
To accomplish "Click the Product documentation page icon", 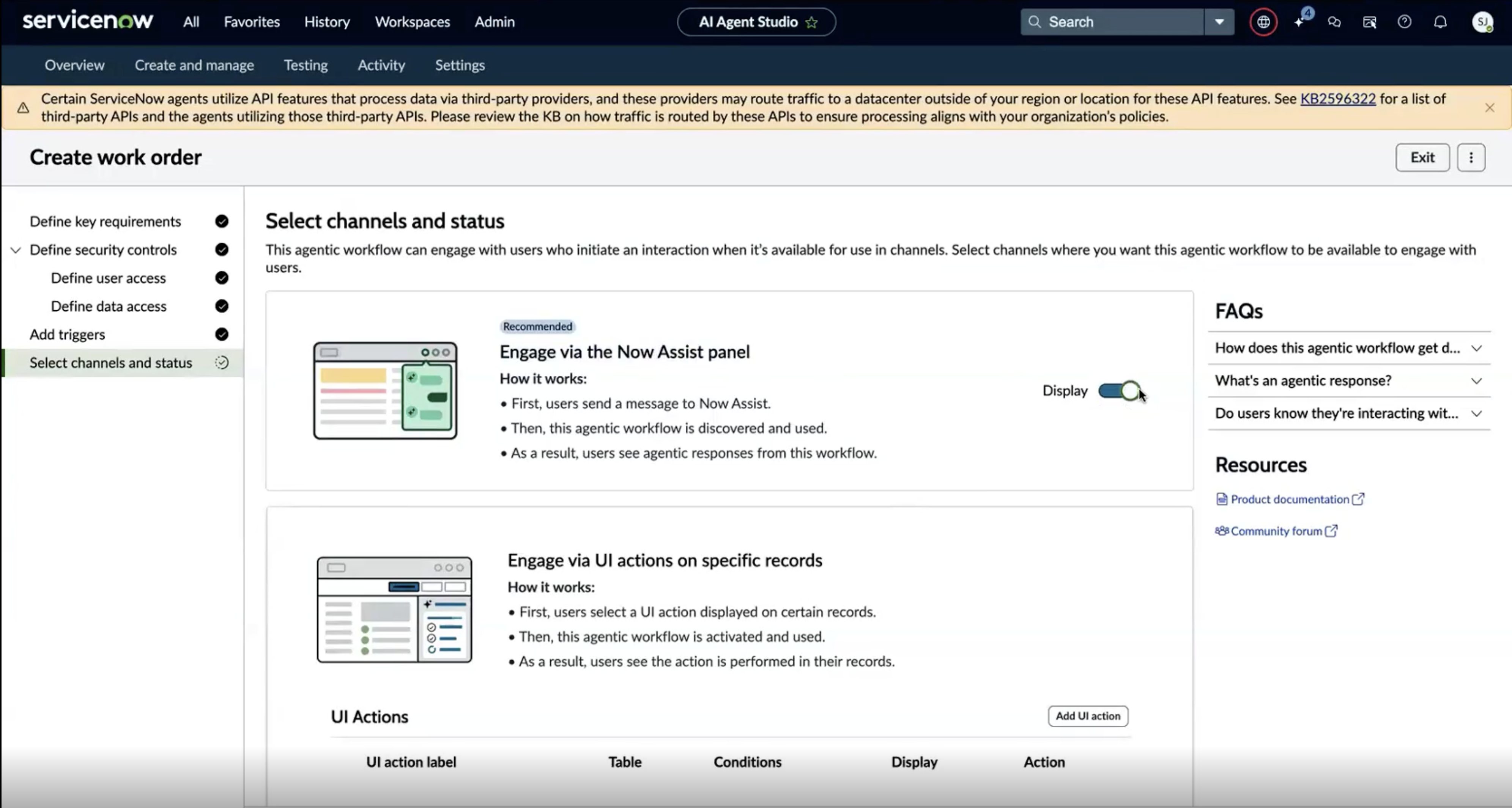I will pos(1221,499).
